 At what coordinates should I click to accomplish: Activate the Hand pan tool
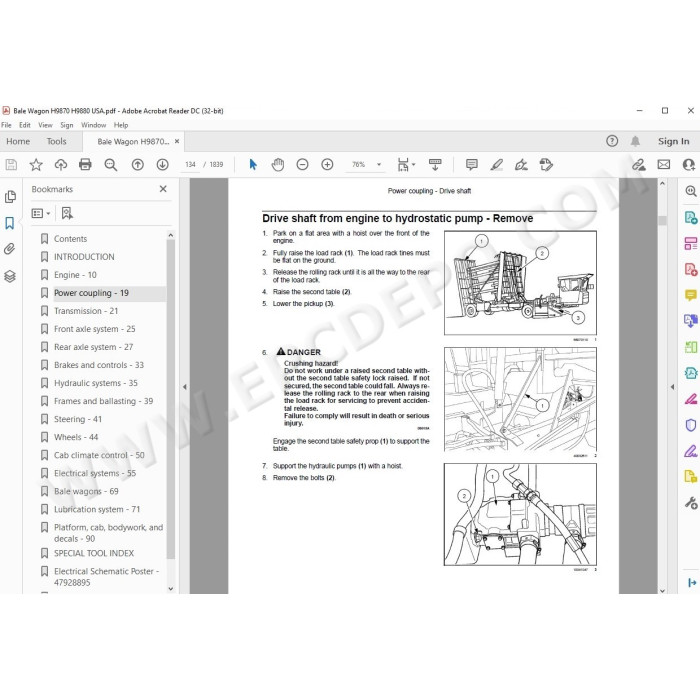(x=278, y=165)
